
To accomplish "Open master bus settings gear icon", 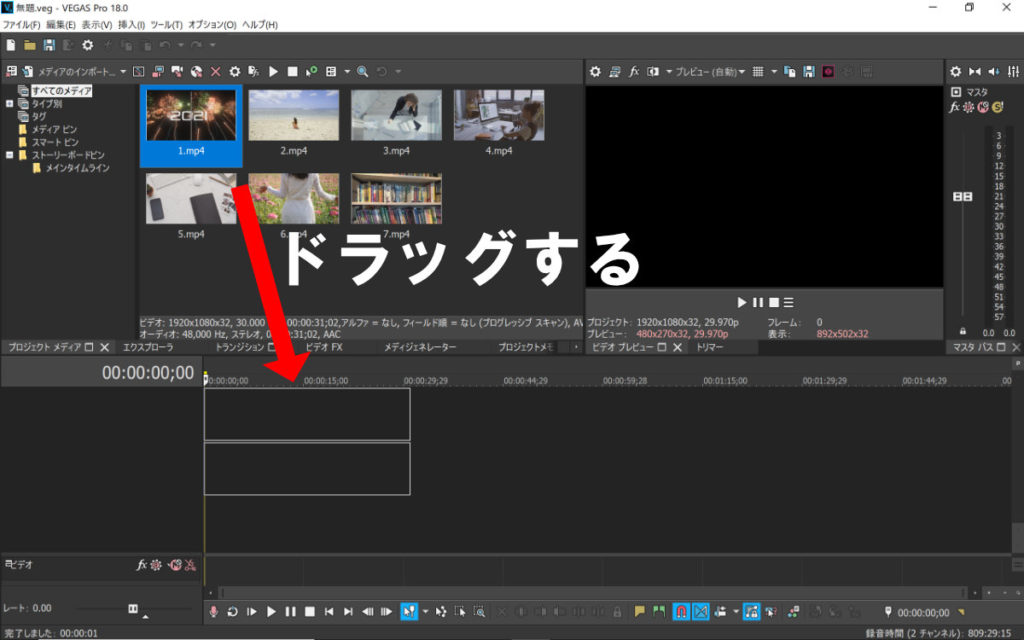I will tap(955, 72).
